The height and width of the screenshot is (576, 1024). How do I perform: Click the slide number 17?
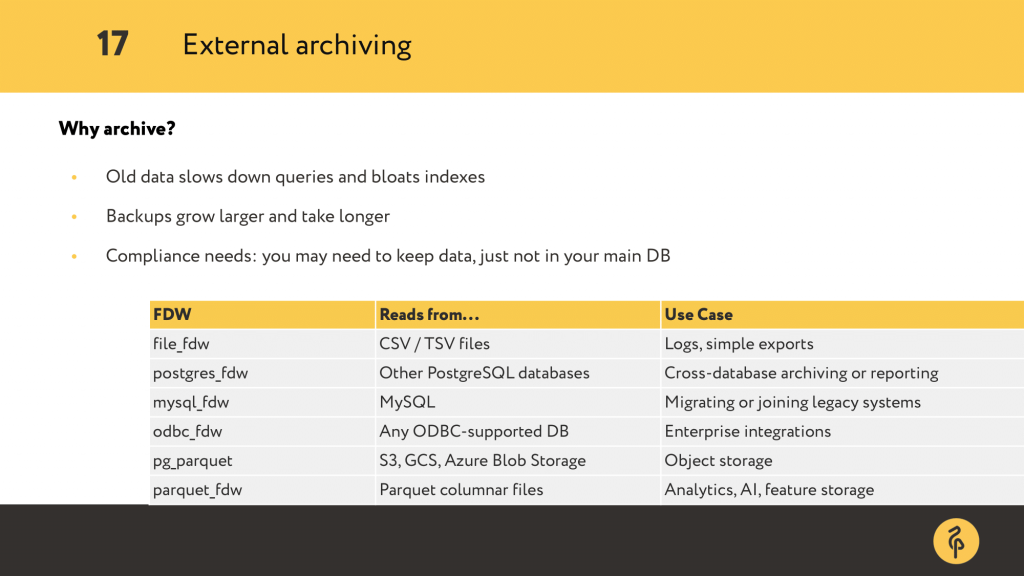(112, 44)
